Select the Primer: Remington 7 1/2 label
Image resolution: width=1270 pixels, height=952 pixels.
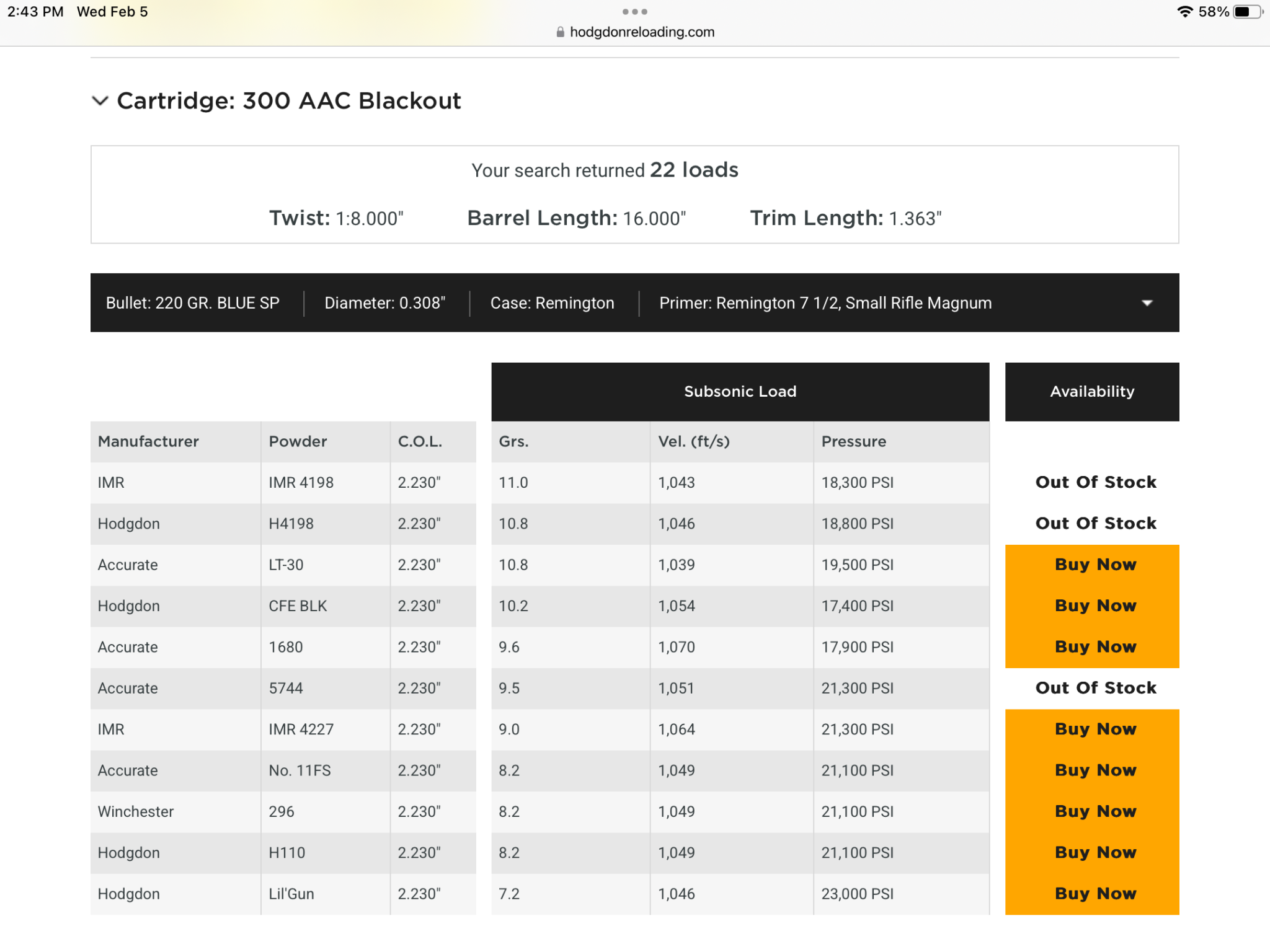click(x=825, y=303)
